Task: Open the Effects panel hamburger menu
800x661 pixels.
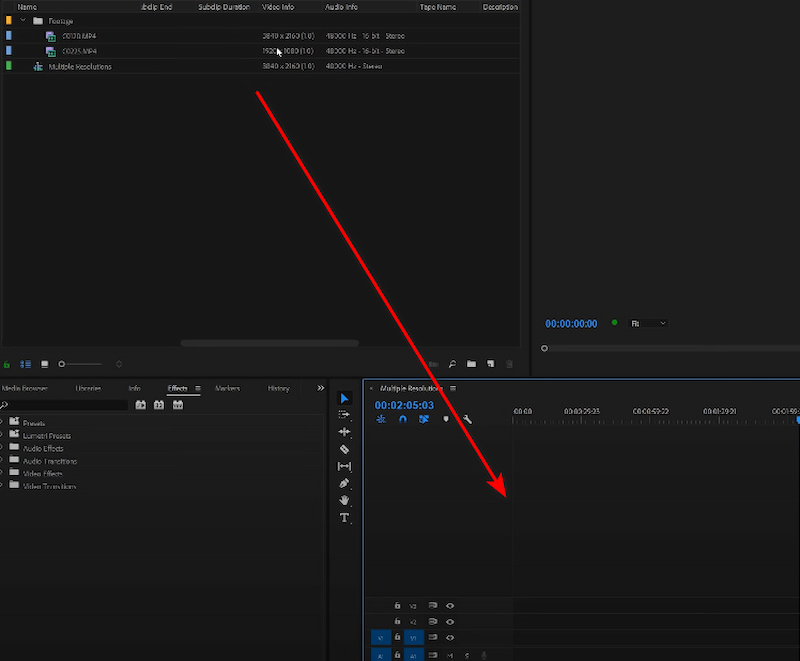Action: (x=198, y=389)
